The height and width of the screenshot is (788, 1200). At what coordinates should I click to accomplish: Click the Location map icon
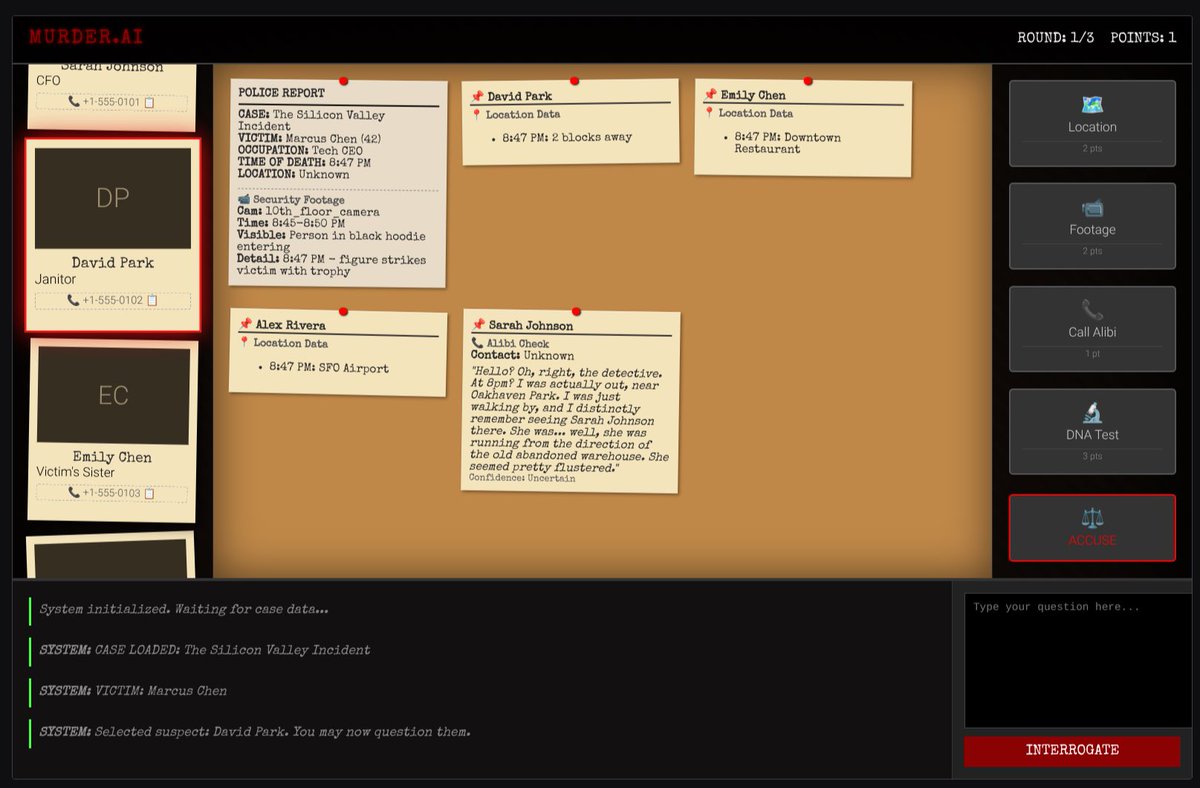[x=1092, y=104]
